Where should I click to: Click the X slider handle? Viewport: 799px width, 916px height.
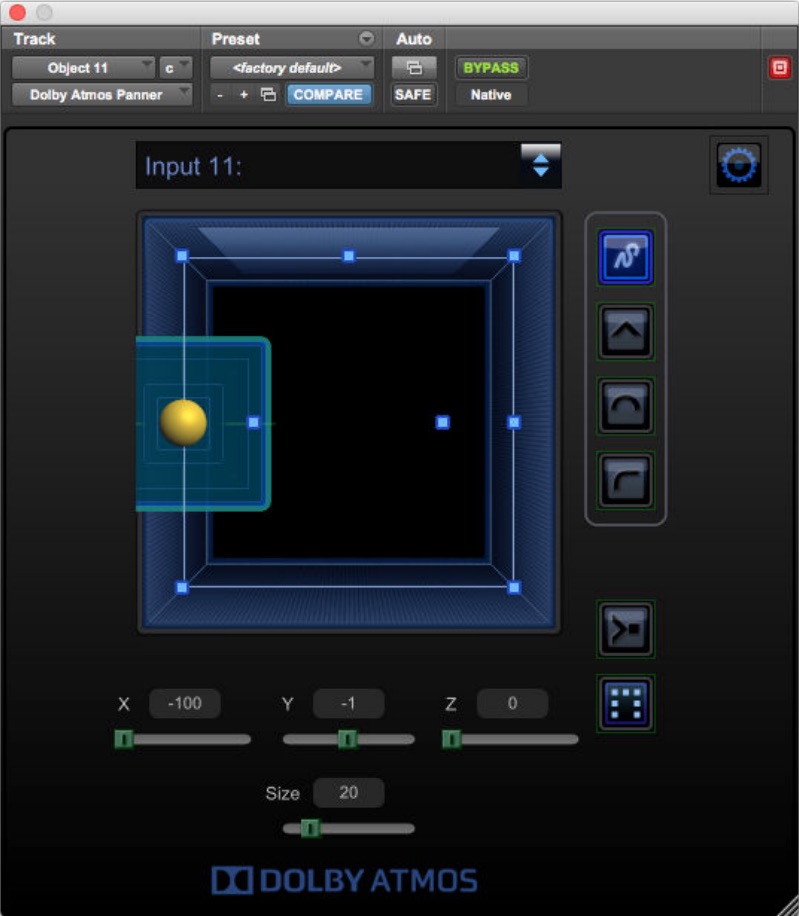pyautogui.click(x=123, y=739)
